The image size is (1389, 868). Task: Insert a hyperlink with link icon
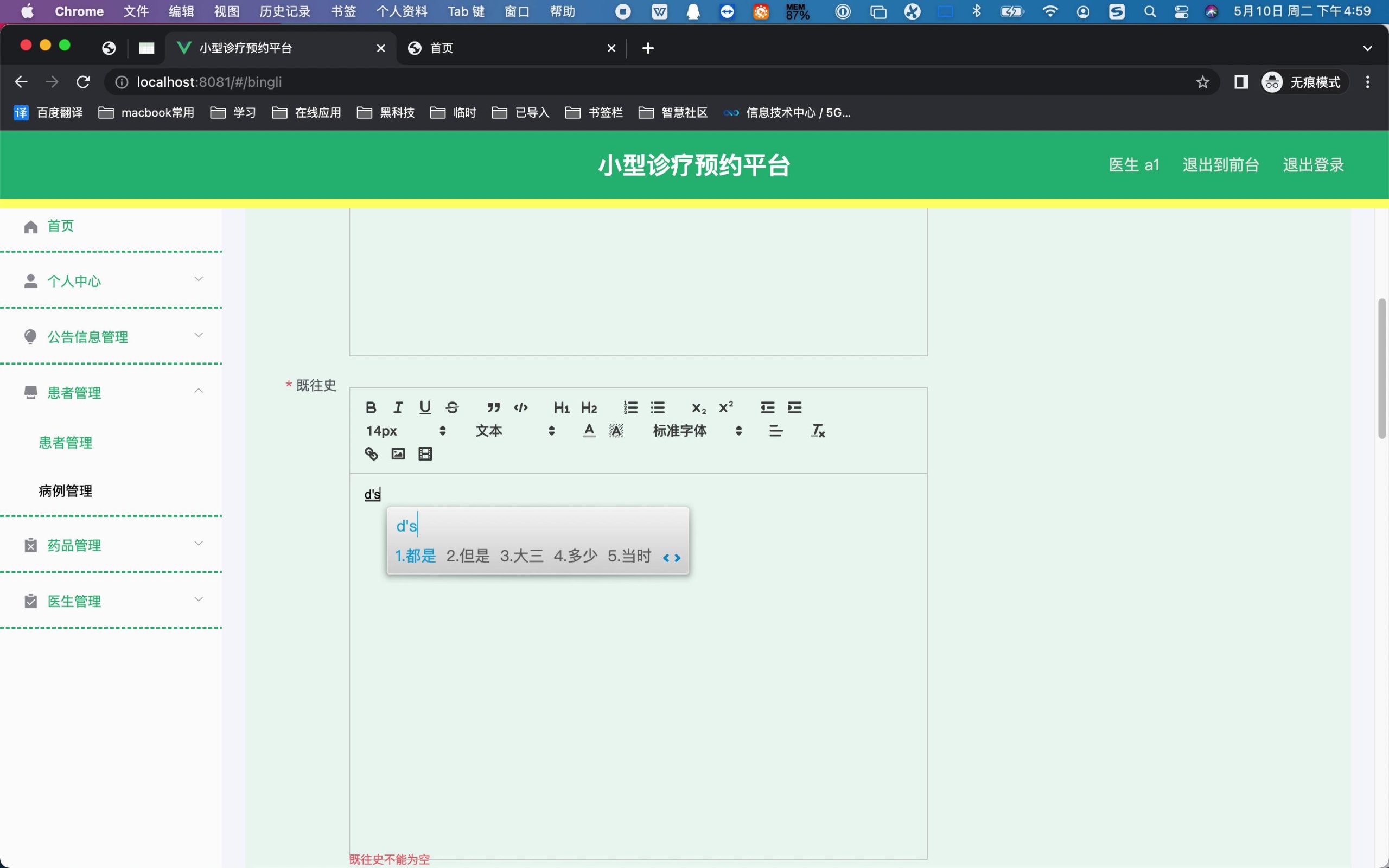371,454
